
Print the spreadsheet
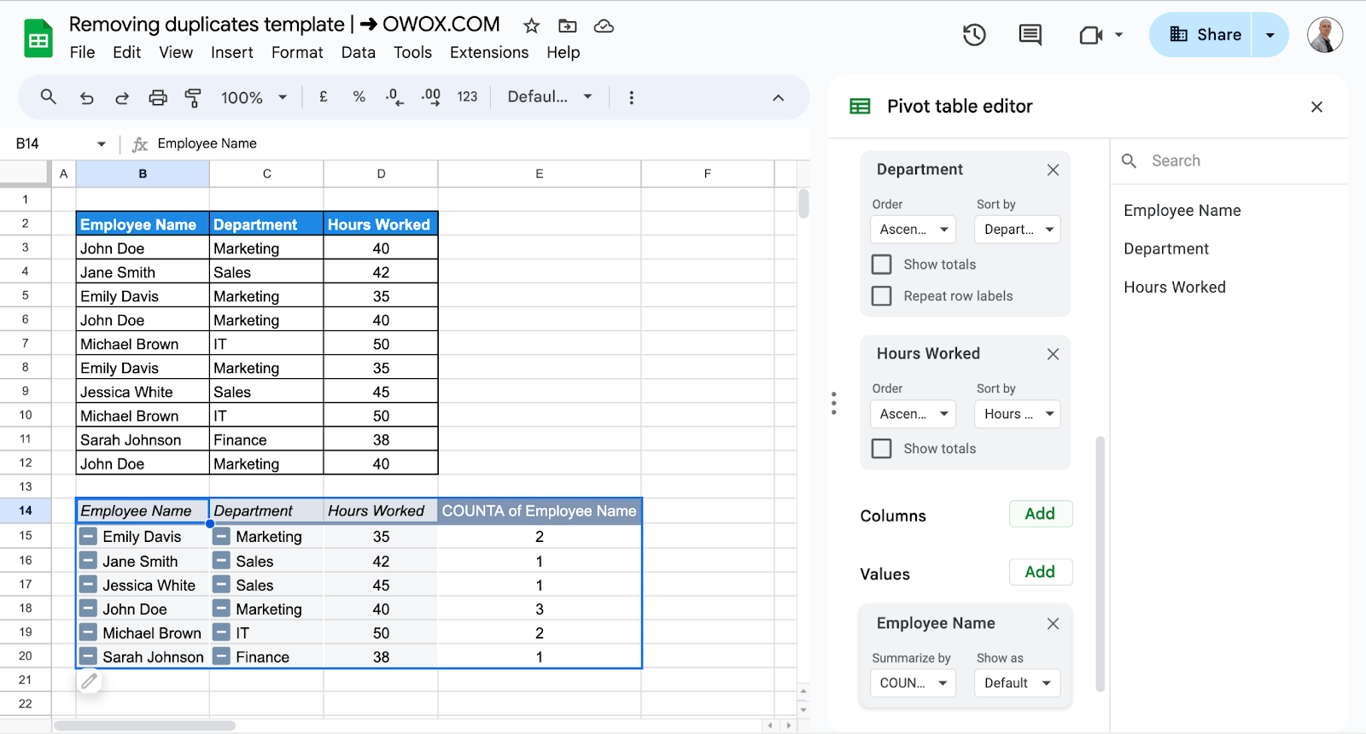point(158,97)
